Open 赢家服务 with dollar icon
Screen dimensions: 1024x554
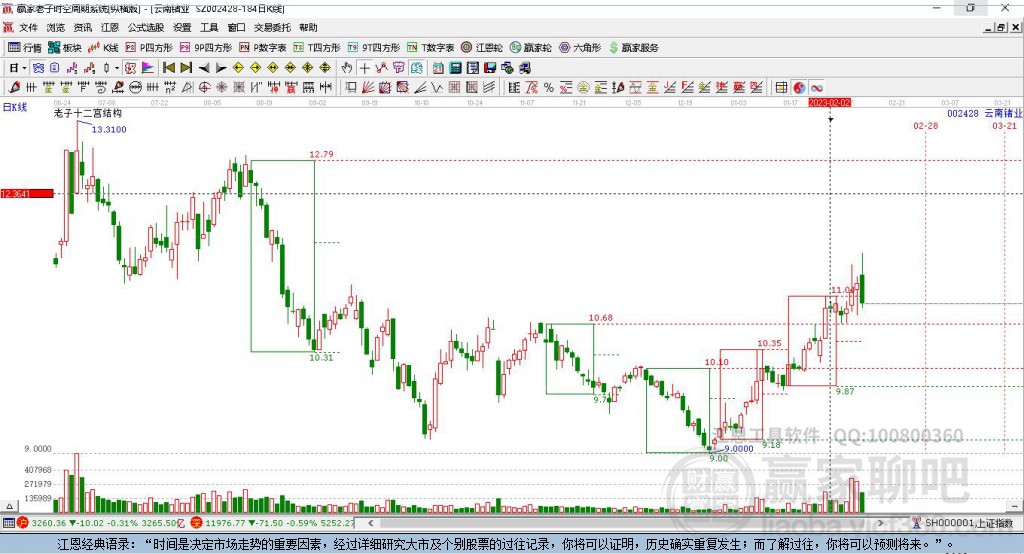coord(633,48)
